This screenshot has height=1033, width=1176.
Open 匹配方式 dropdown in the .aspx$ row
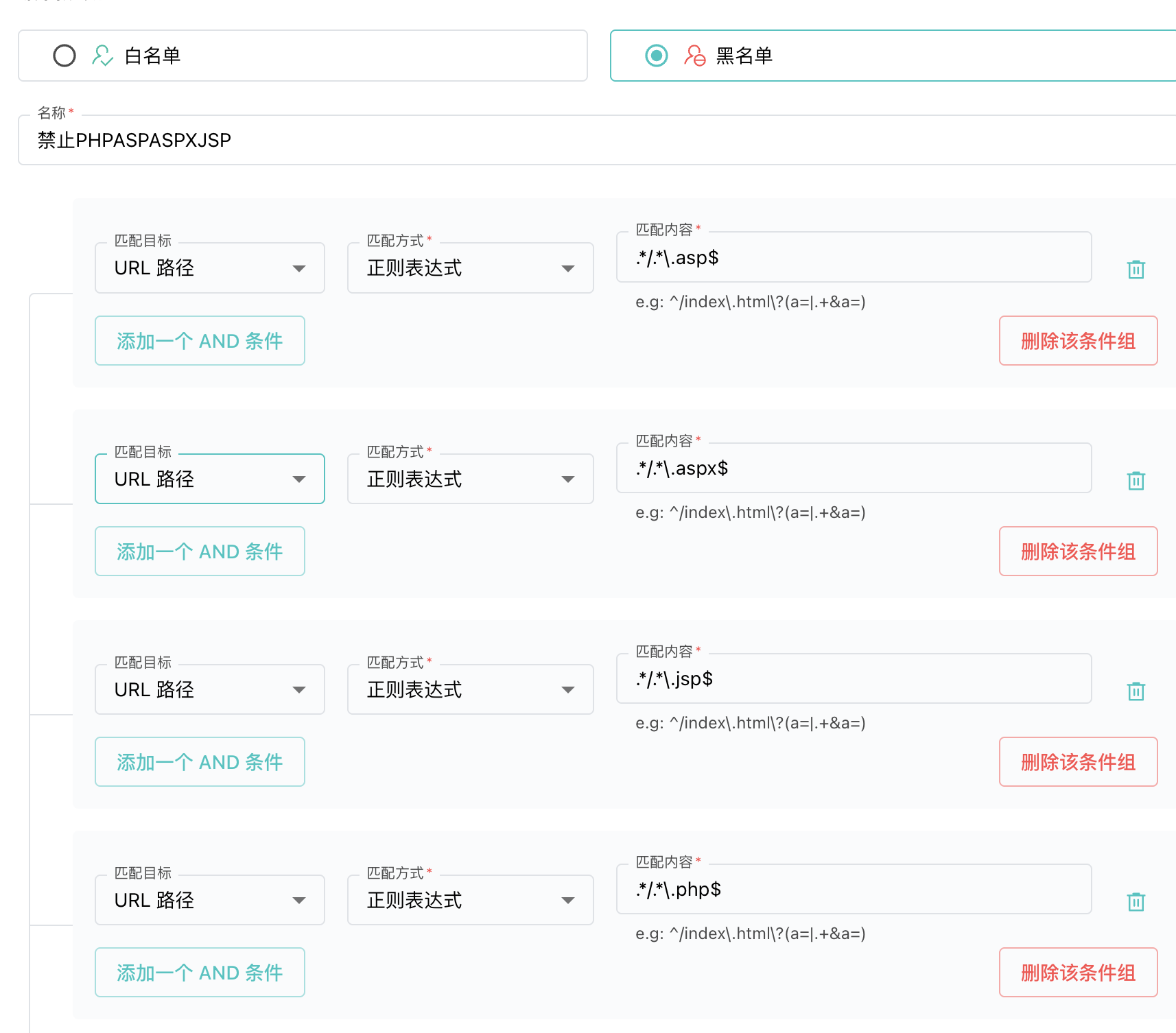(471, 479)
